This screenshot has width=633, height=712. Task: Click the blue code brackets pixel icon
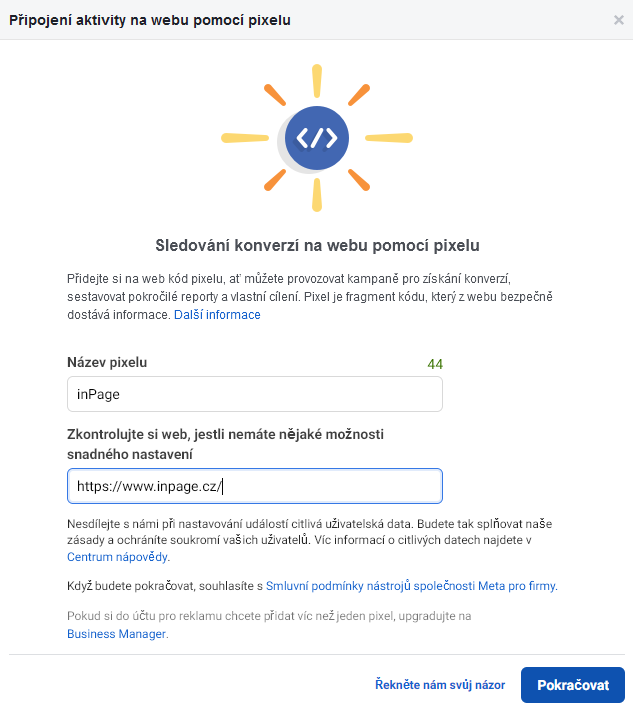click(x=317, y=138)
